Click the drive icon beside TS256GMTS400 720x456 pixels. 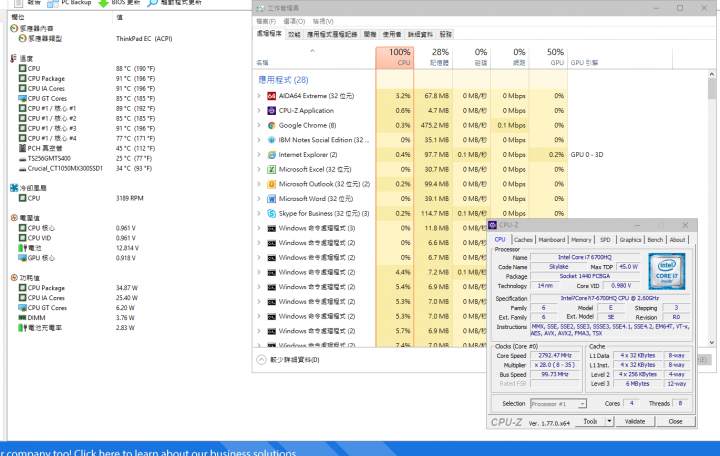point(22,158)
